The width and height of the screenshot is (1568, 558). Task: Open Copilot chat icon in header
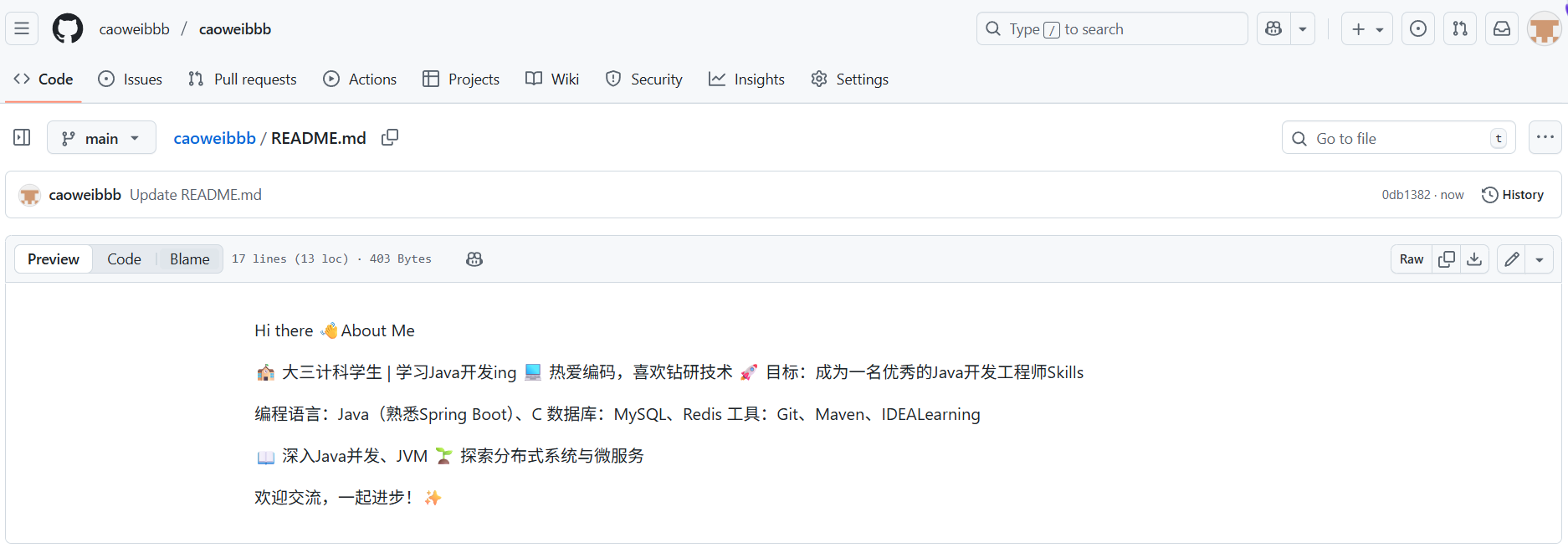pyautogui.click(x=1273, y=28)
